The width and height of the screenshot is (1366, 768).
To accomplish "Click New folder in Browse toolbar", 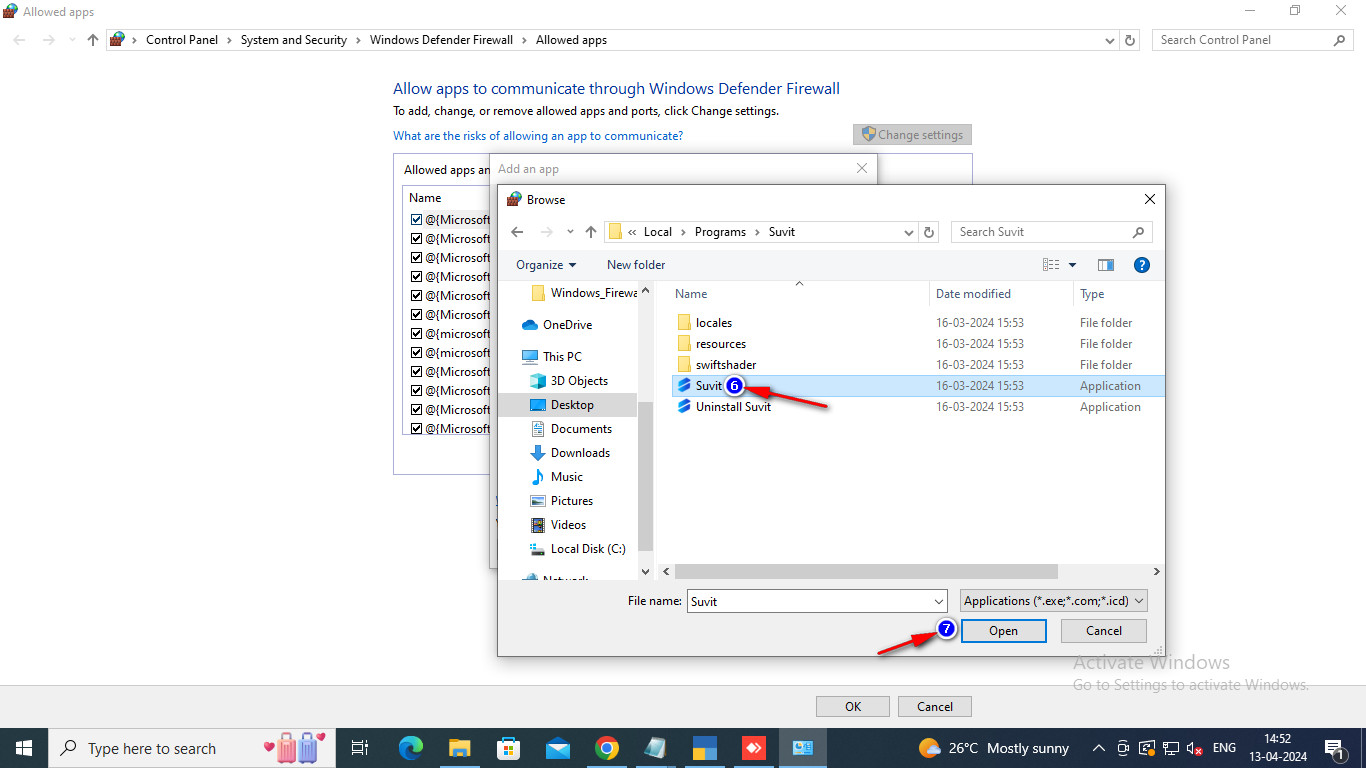I will 636,265.
